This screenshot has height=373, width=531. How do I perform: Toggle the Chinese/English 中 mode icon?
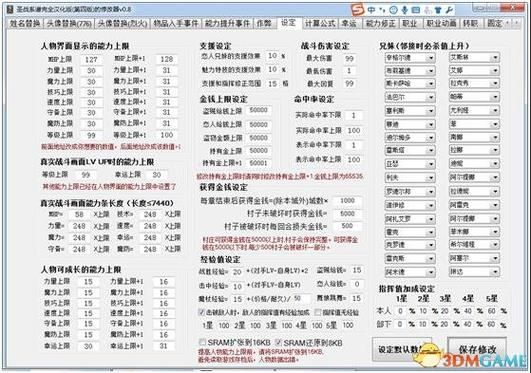click(371, 10)
